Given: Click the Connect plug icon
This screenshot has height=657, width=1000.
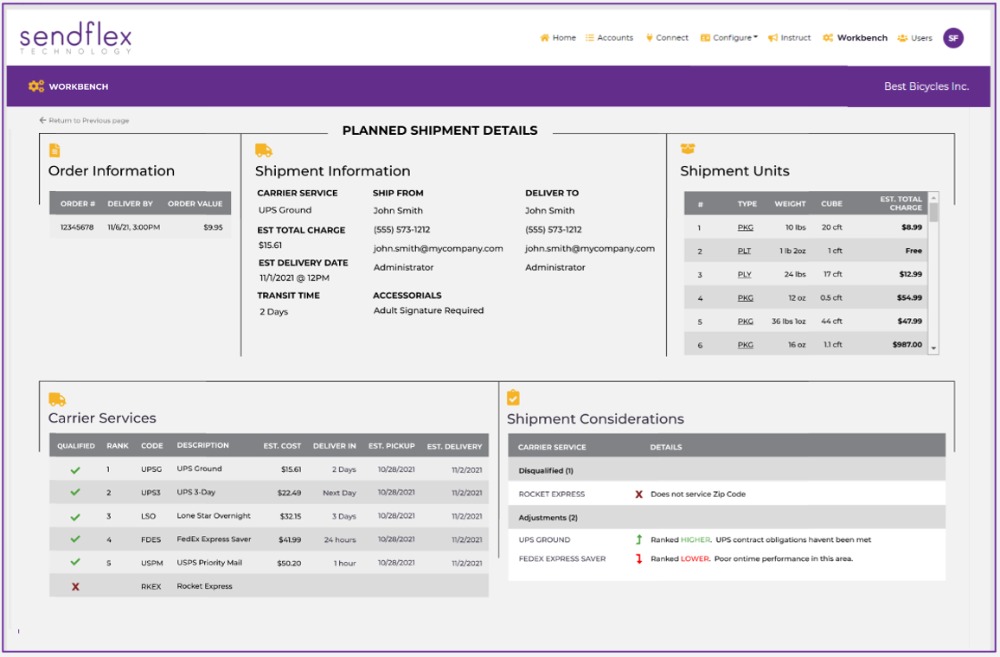Looking at the screenshot, I should tap(649, 38).
